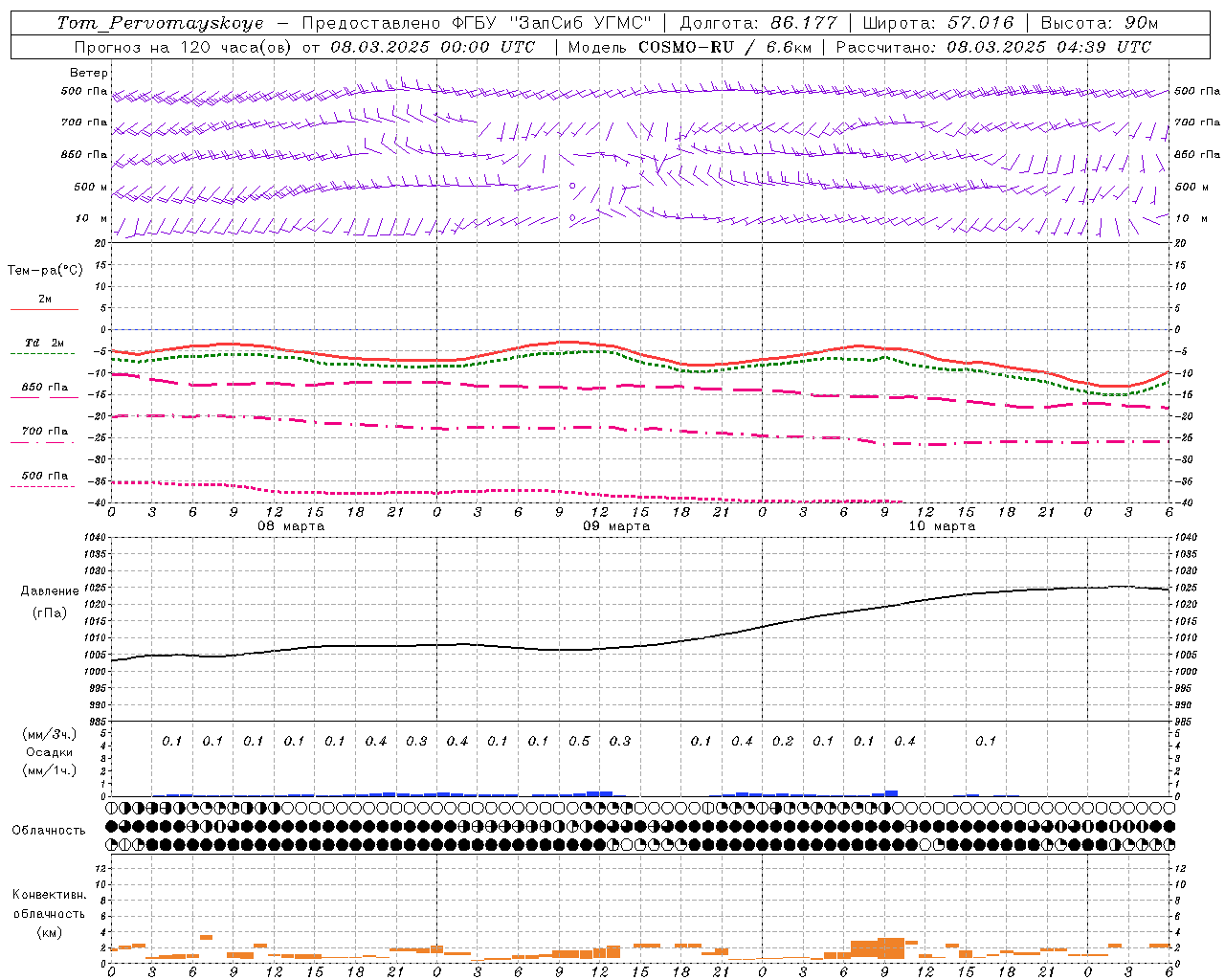Click the red 2м temperature curve
Image resolution: width=1225 pixels, height=980 pixels.
tap(641, 354)
